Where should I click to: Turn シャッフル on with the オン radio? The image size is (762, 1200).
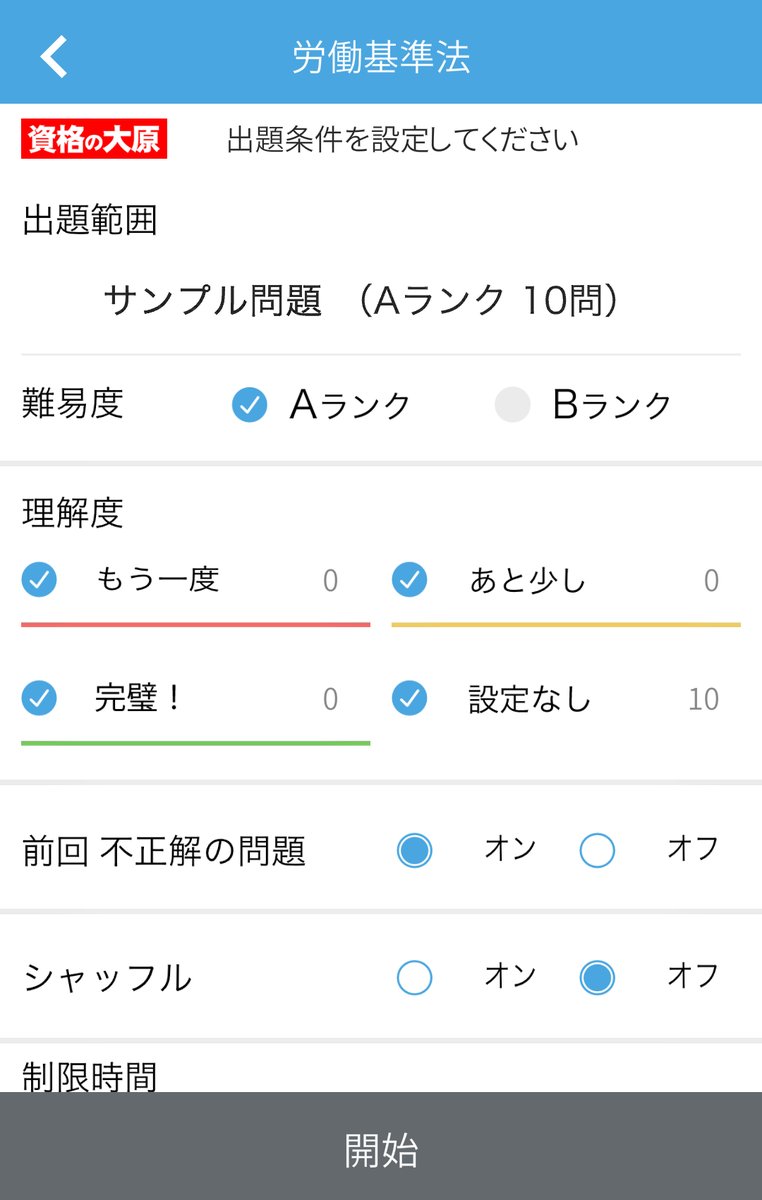tap(414, 977)
